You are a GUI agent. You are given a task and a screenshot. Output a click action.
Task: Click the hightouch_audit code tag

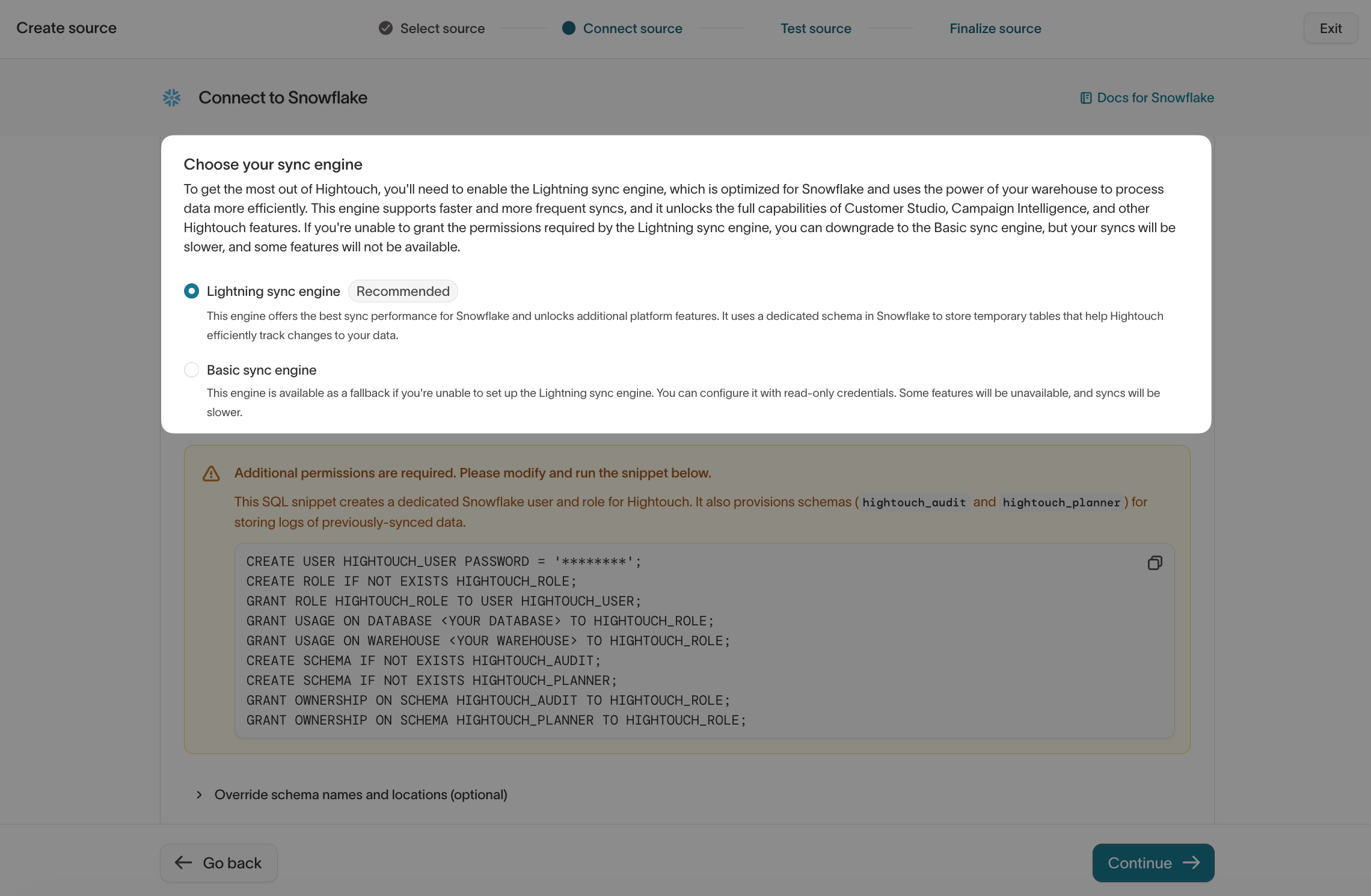point(914,503)
